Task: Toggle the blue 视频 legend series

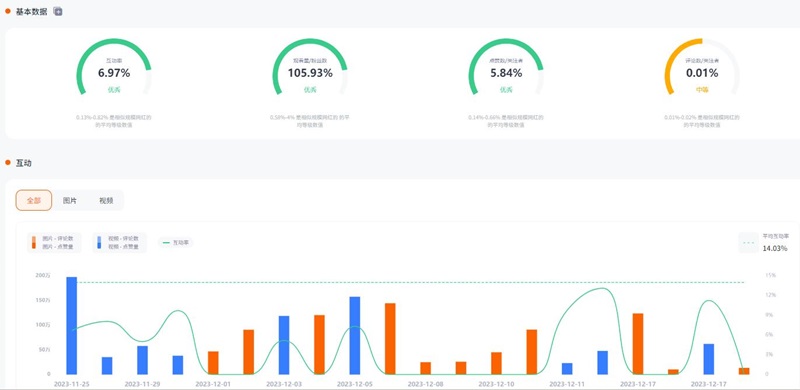Action: [119, 242]
